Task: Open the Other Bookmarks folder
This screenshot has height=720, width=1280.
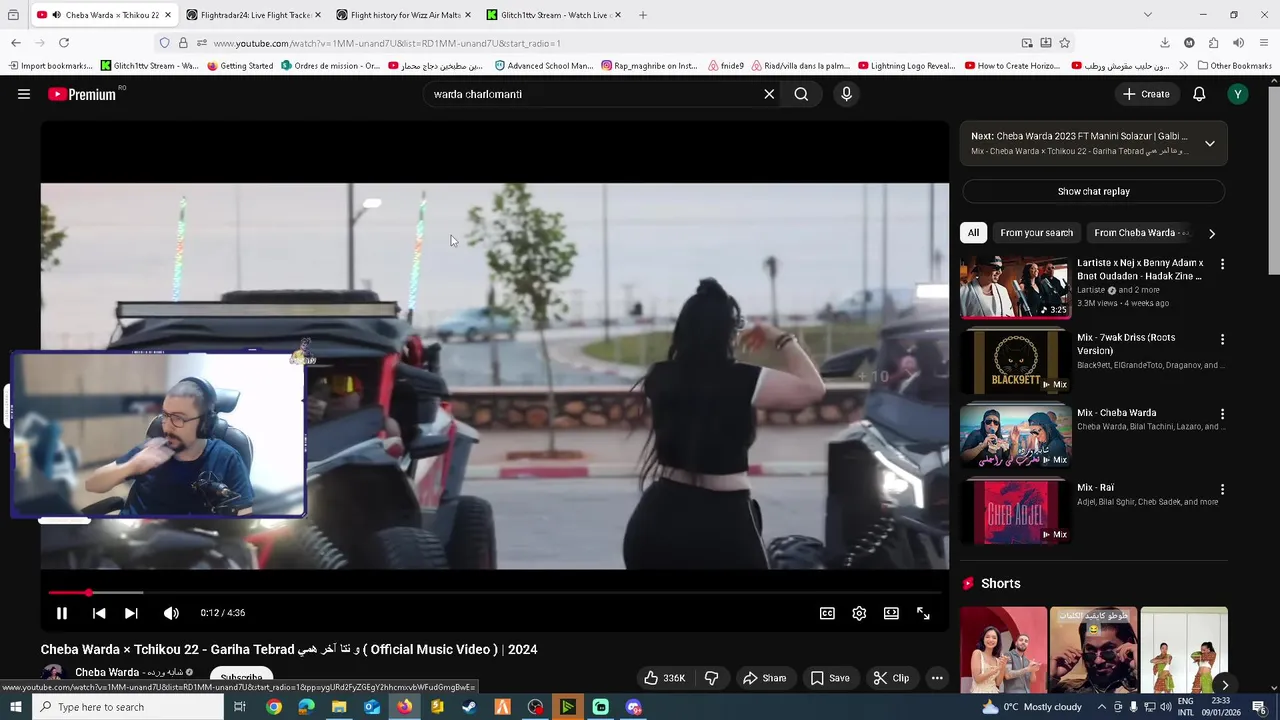Action: click(1233, 66)
